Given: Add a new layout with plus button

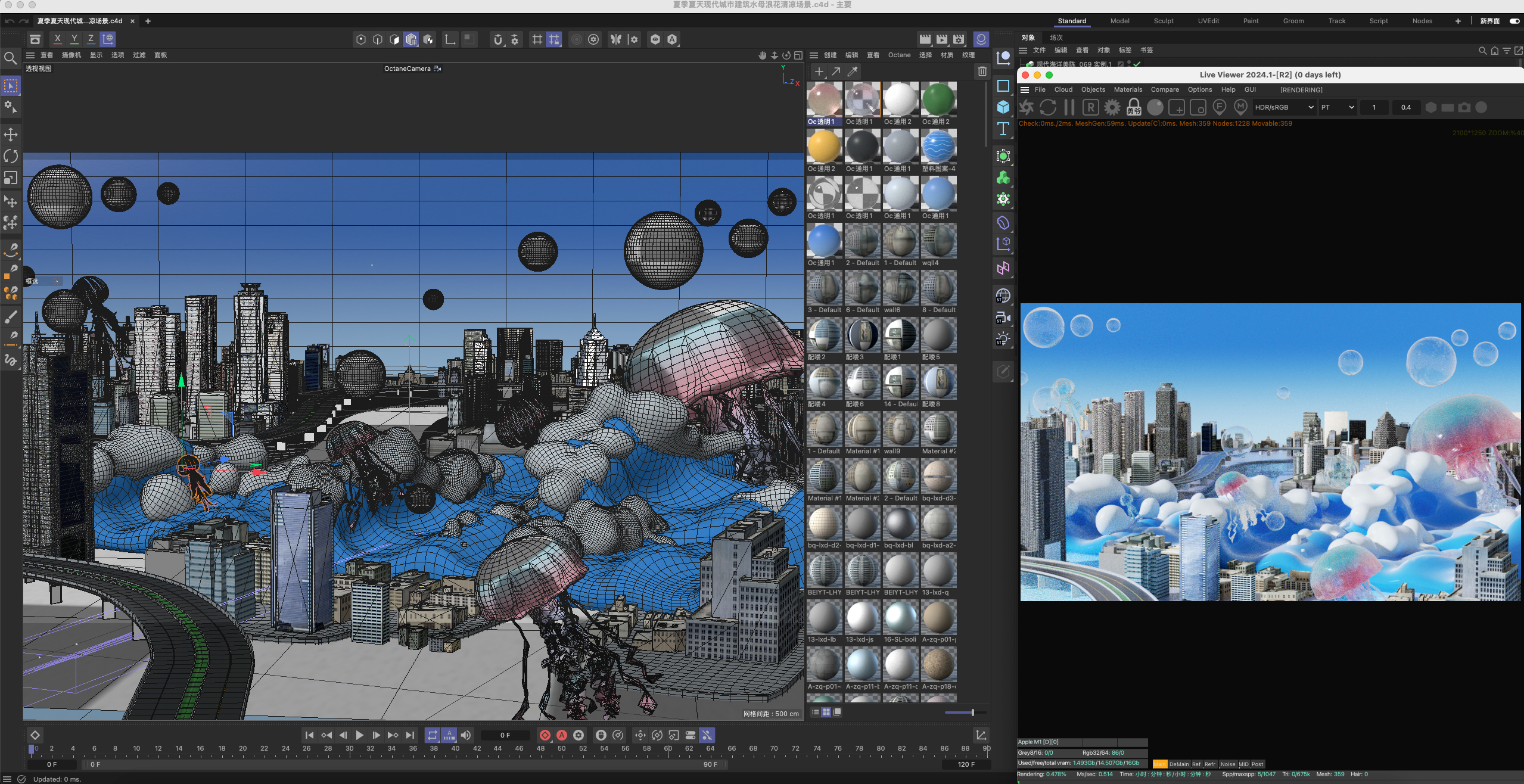Looking at the screenshot, I should tap(1458, 21).
